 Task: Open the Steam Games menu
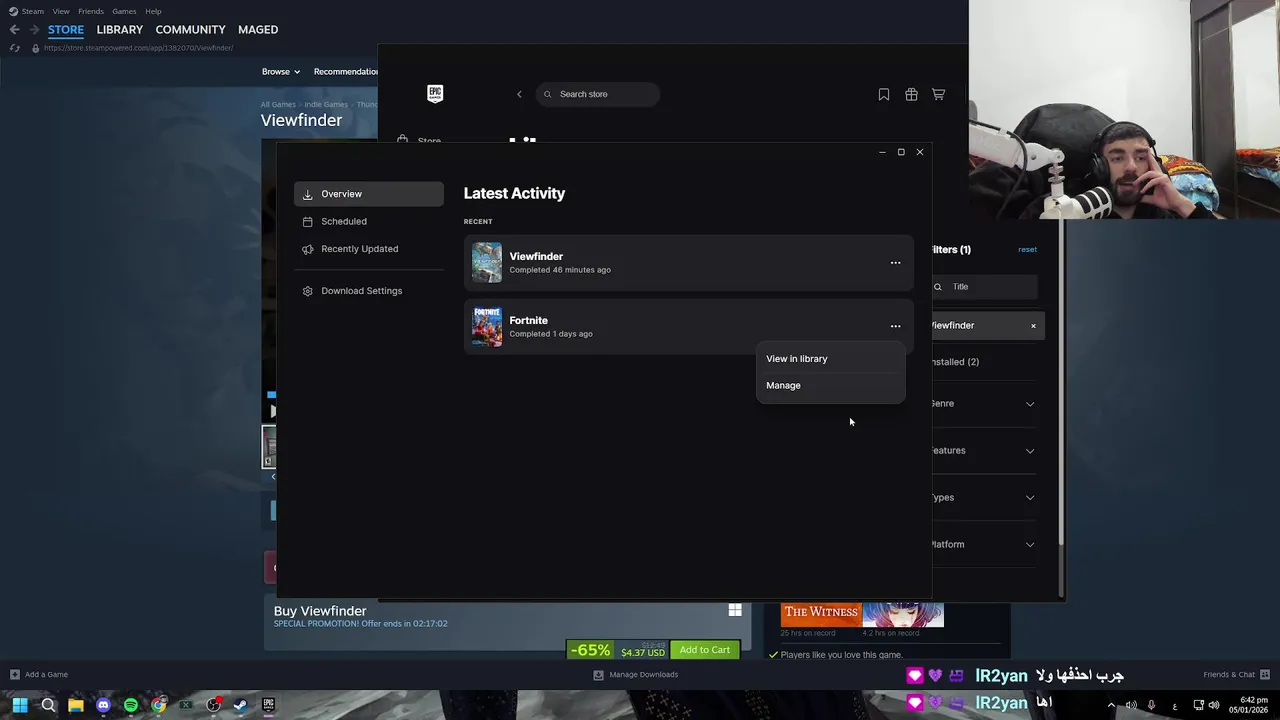(x=124, y=11)
